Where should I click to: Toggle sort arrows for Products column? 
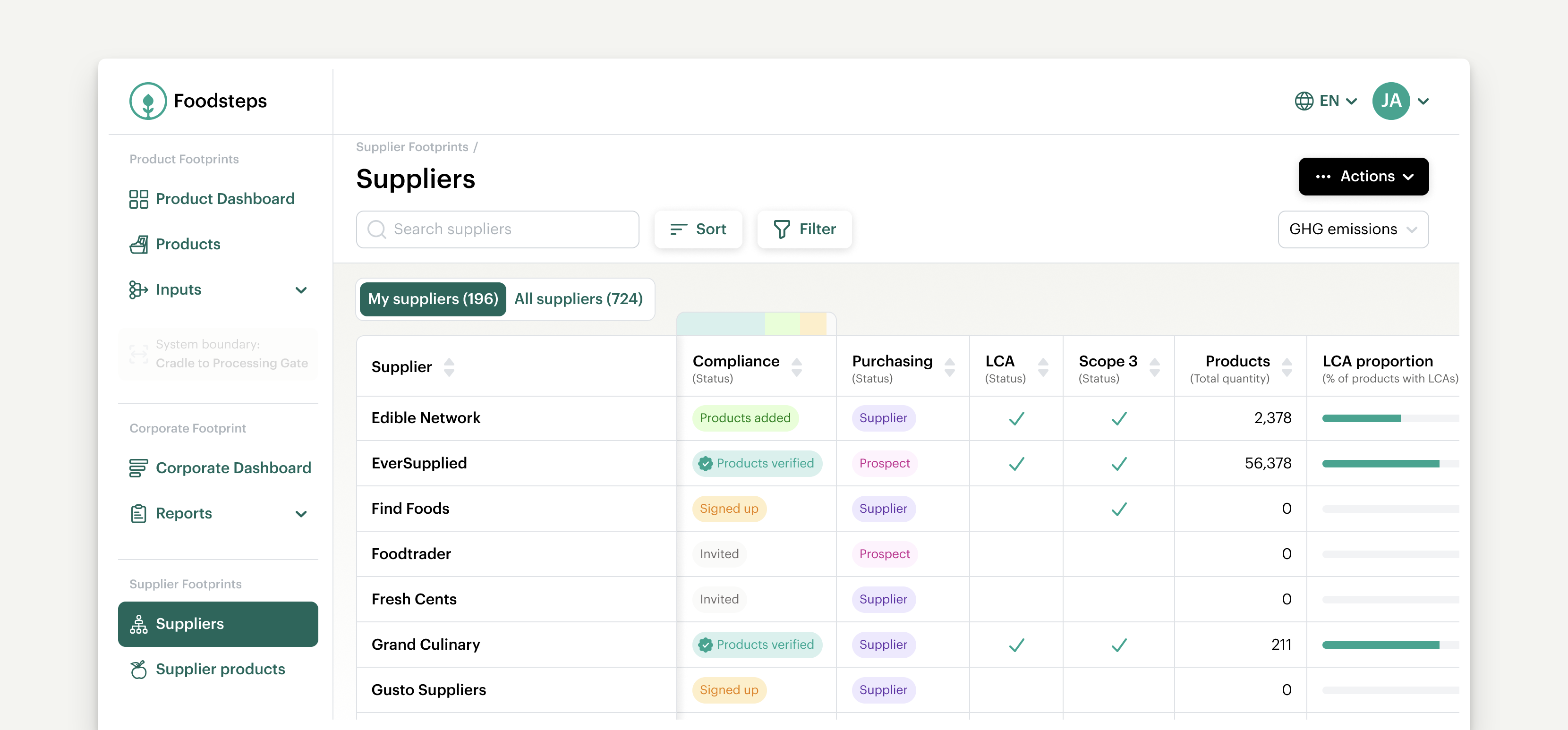[x=1286, y=367]
